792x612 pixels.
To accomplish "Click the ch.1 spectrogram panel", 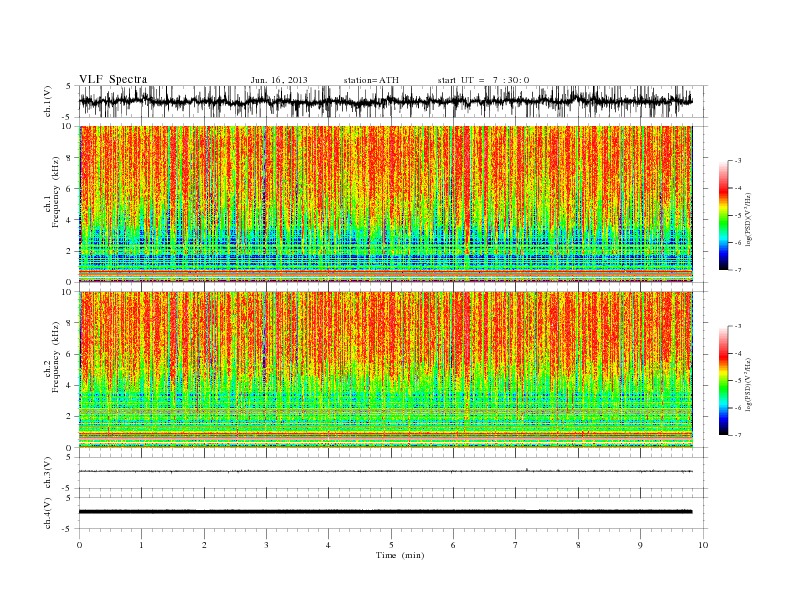I will (385, 204).
